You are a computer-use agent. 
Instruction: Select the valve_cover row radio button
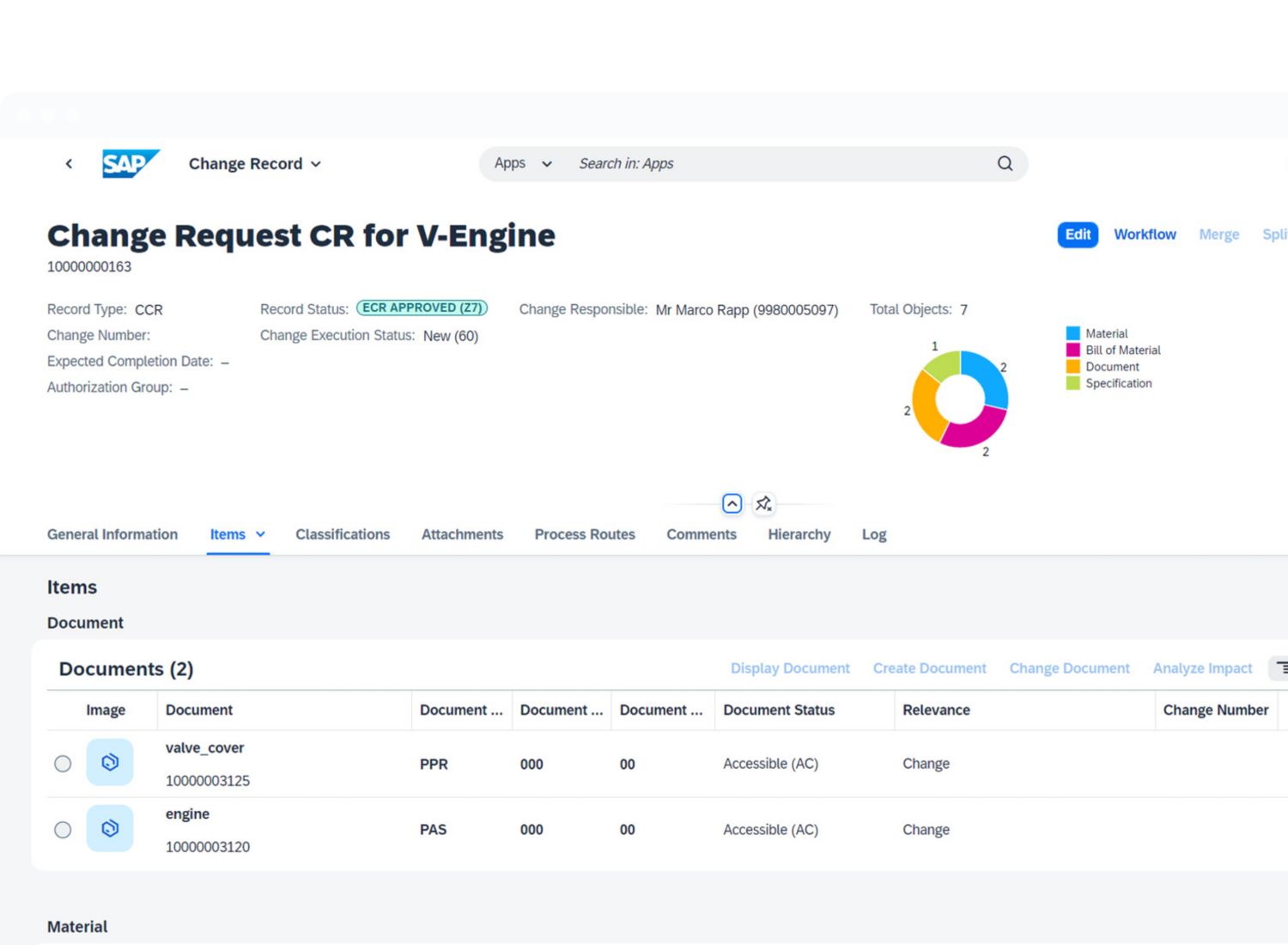click(x=63, y=764)
